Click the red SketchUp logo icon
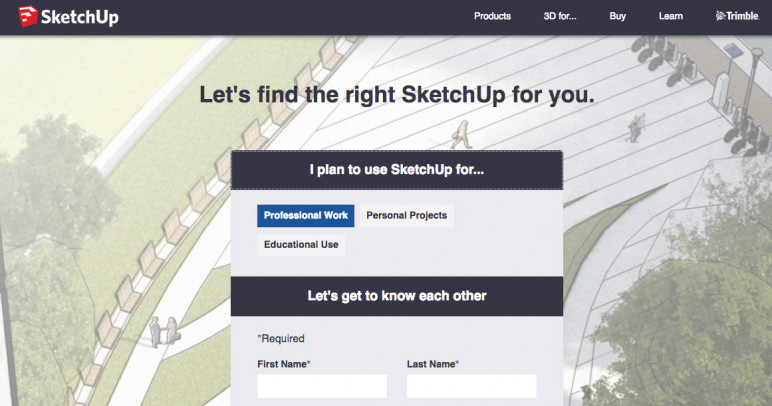This screenshot has width=772, height=406. [x=28, y=16]
